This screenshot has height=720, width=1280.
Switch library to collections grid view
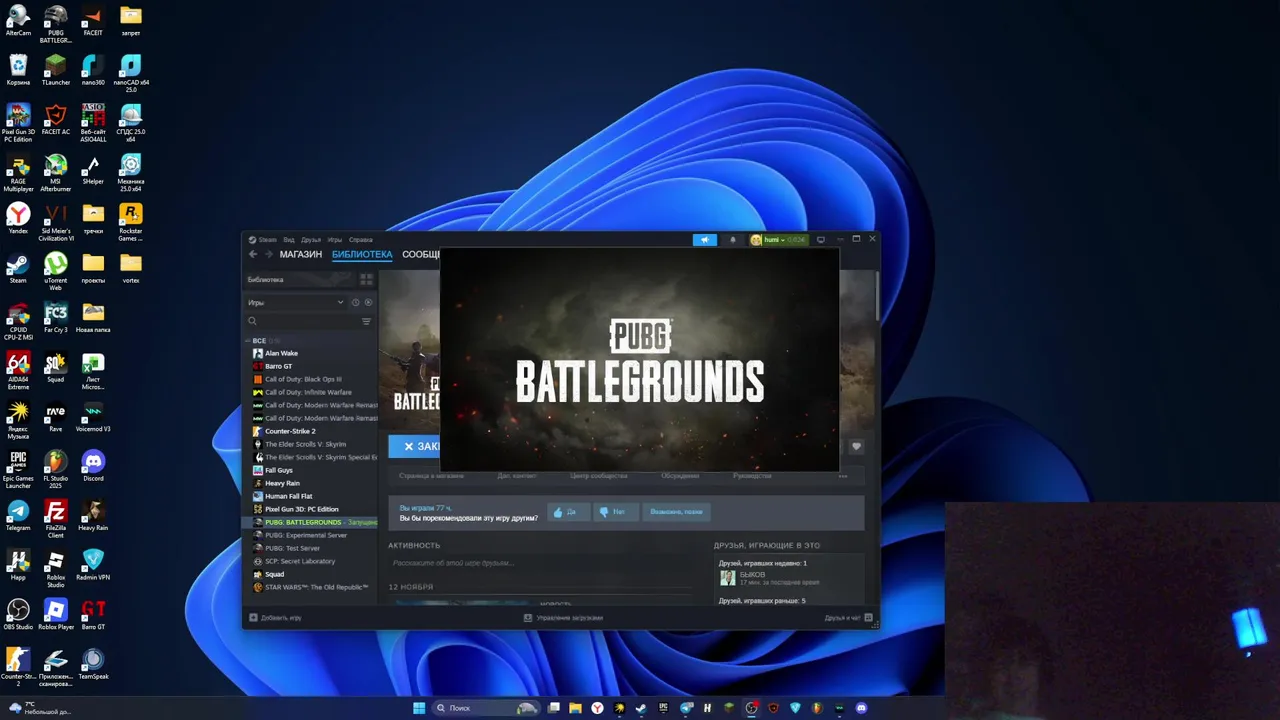pos(366,280)
